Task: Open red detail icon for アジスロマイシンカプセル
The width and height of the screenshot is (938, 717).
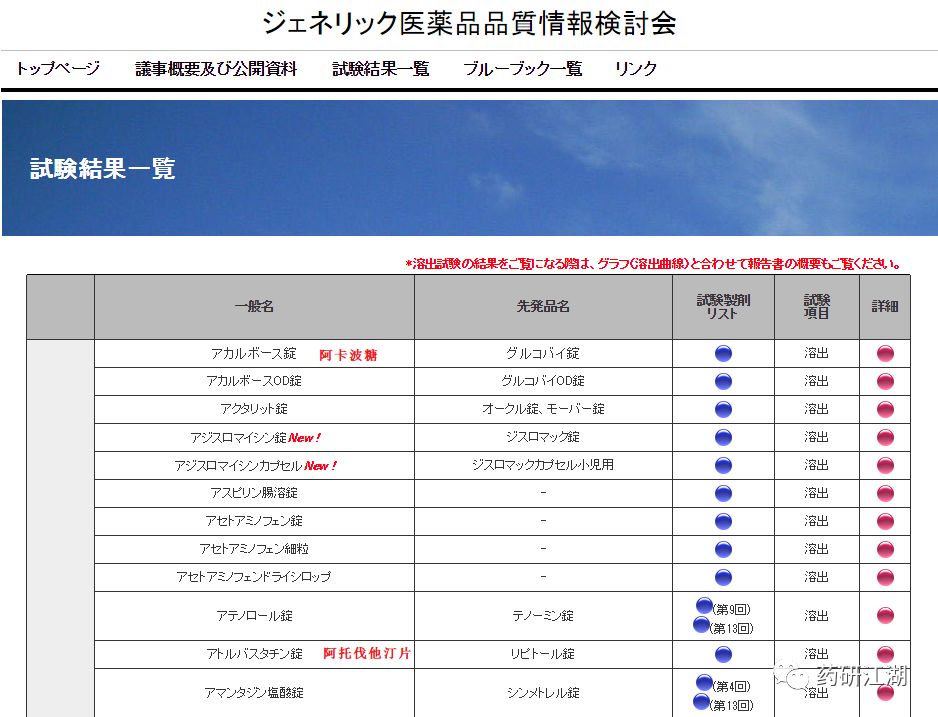Action: [x=885, y=465]
